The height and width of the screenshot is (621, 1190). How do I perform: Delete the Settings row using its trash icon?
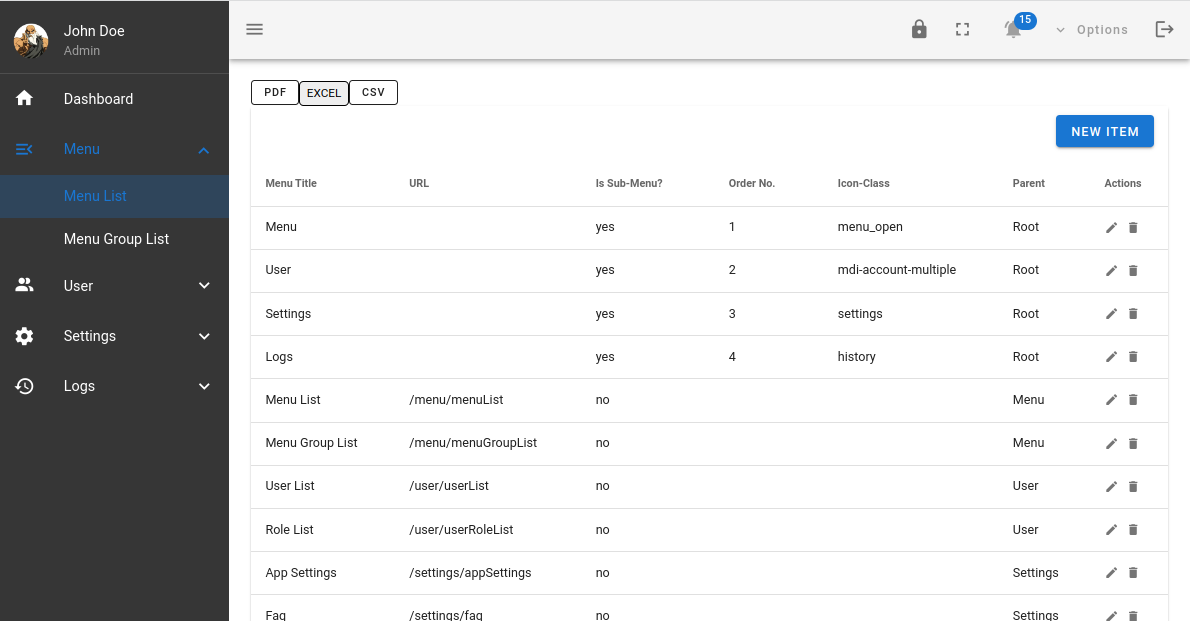tap(1133, 313)
